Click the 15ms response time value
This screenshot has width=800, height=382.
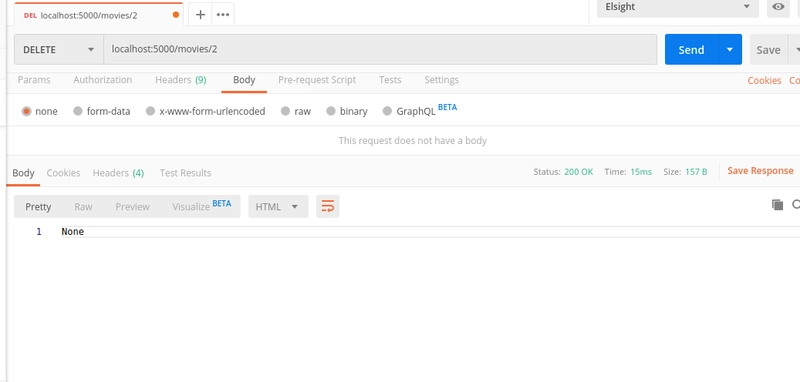[641, 172]
